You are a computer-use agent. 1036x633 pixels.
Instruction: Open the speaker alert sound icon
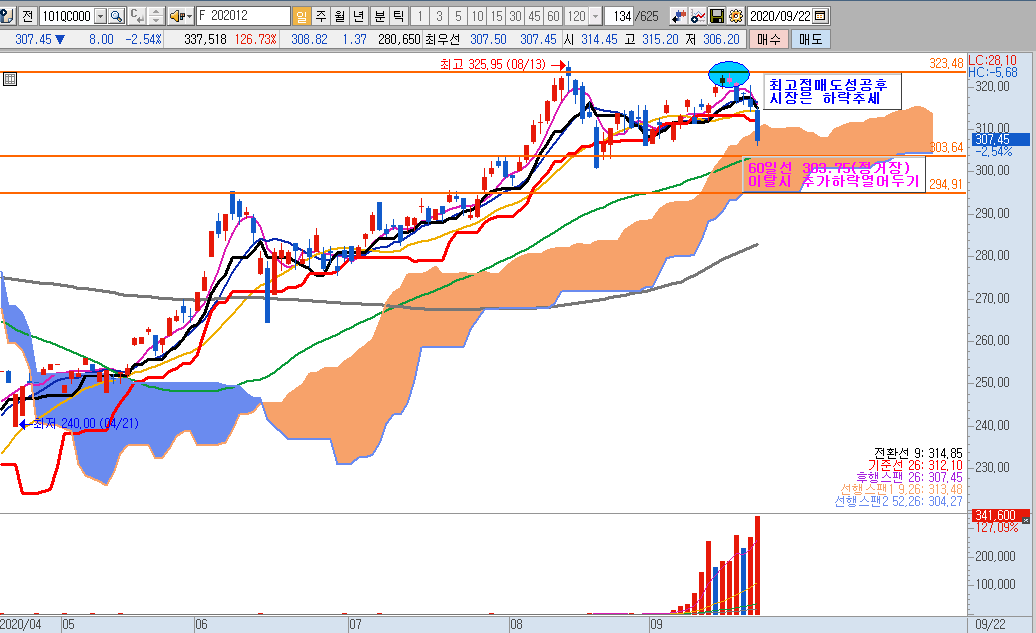click(x=176, y=16)
